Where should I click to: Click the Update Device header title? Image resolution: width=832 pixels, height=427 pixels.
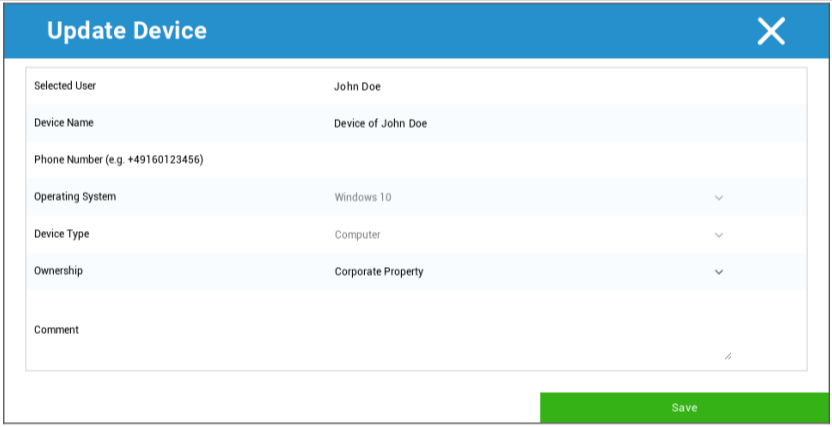pos(127,31)
